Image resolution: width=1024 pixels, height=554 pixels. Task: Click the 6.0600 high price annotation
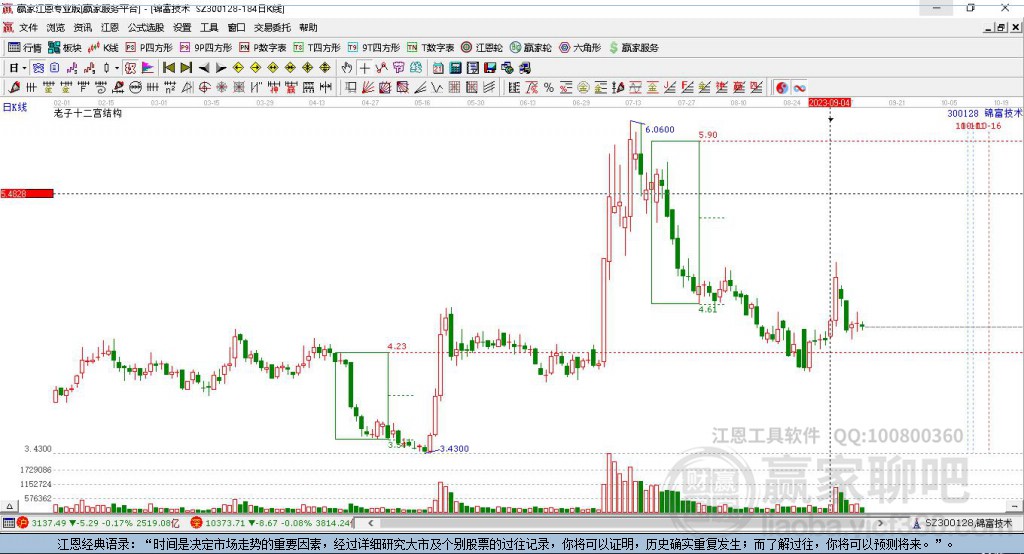pyautogui.click(x=660, y=129)
